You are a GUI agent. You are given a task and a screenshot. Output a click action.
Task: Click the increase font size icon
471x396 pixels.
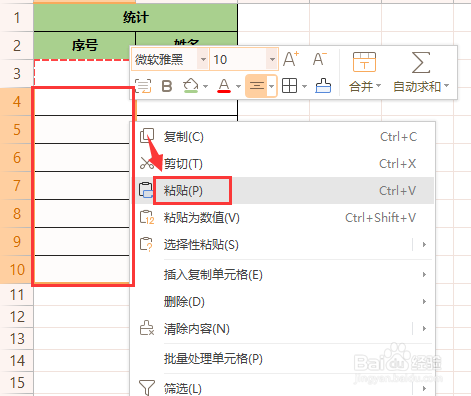[291, 59]
